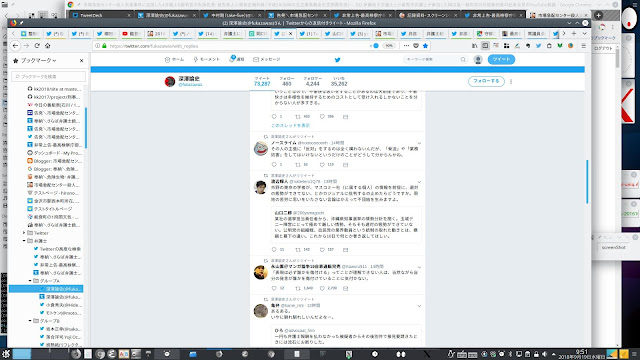The width and height of the screenshot is (640, 360).
Task: Open ホーム in Twitter navigation
Action: [174, 60]
